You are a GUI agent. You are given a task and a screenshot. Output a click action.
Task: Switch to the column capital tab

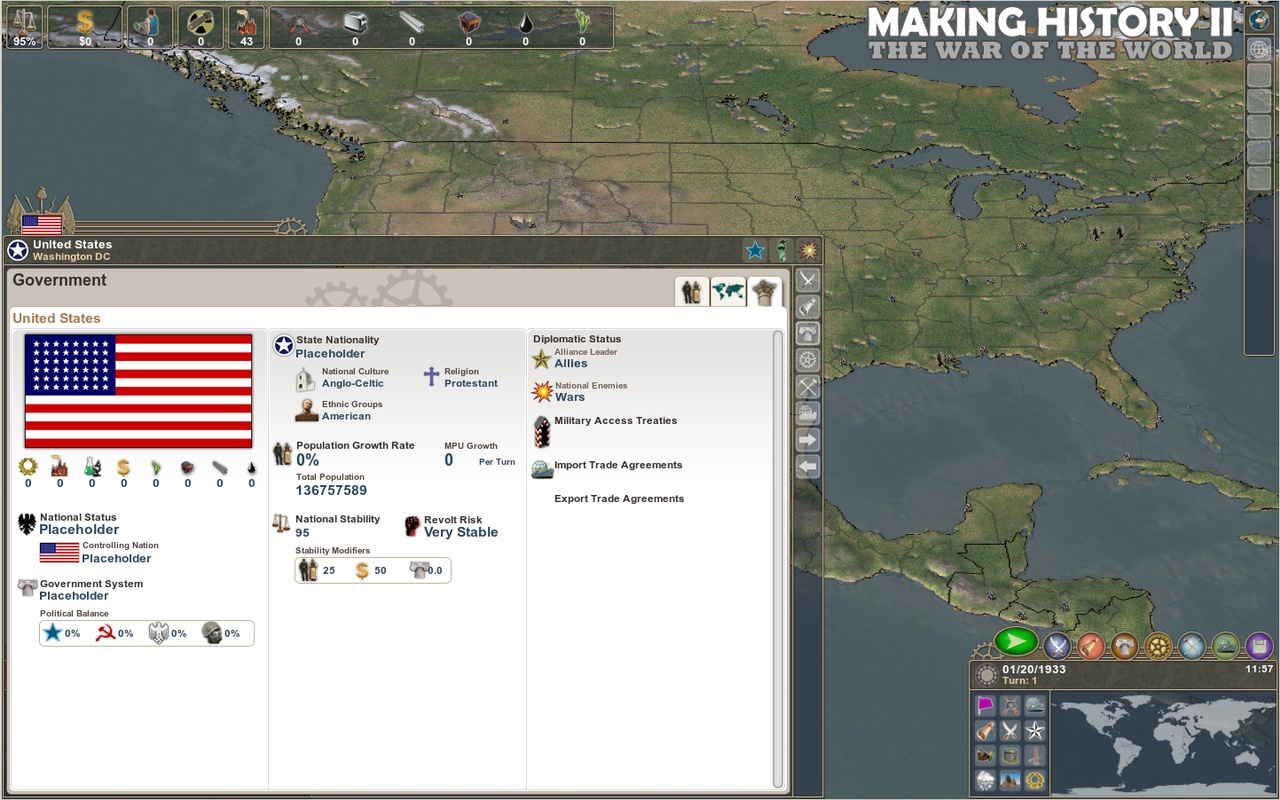point(765,291)
